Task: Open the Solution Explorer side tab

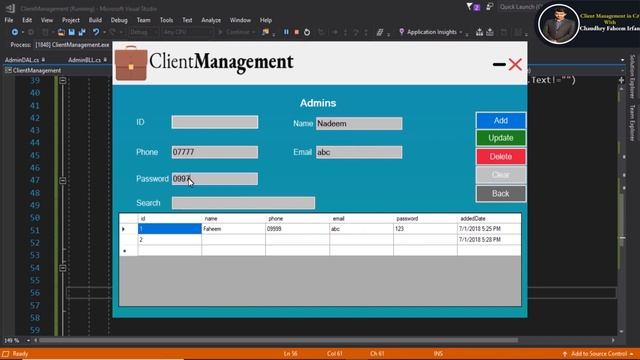Action: pyautogui.click(x=632, y=76)
